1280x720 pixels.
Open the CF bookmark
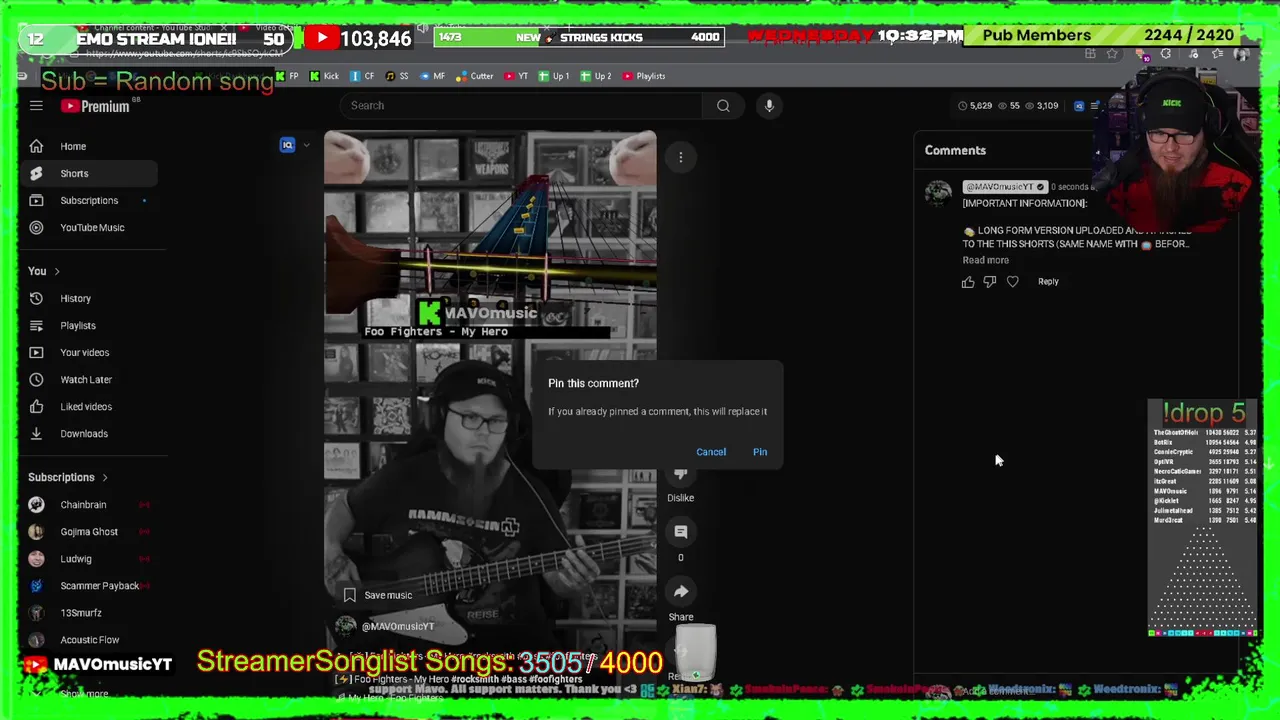point(363,76)
